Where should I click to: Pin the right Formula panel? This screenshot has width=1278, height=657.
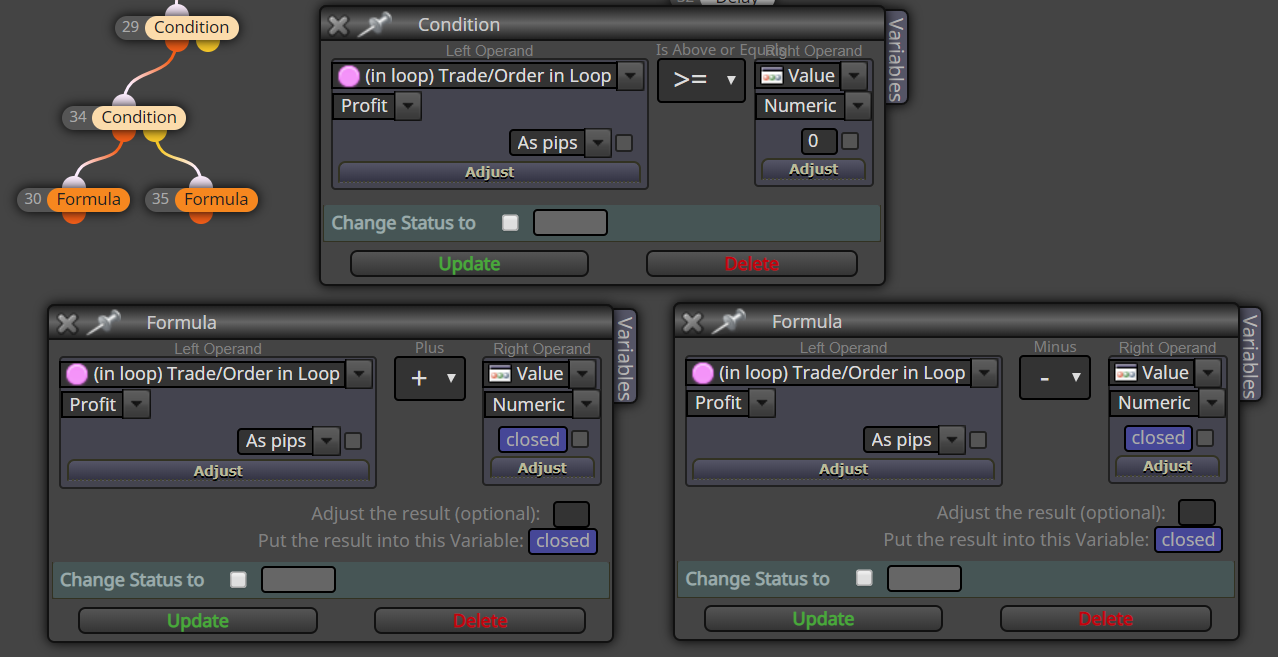coord(728,321)
